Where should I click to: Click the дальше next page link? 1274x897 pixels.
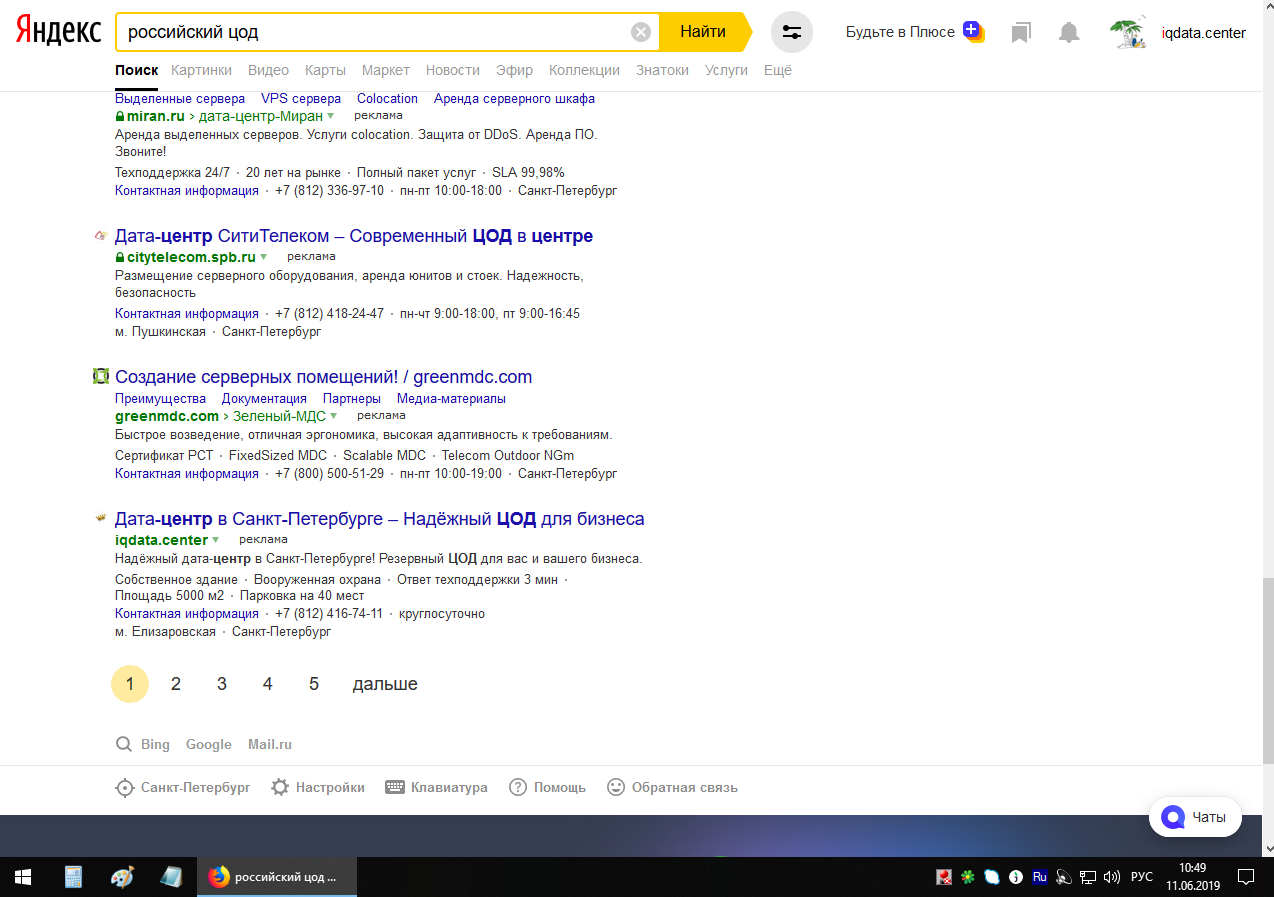click(x=385, y=684)
